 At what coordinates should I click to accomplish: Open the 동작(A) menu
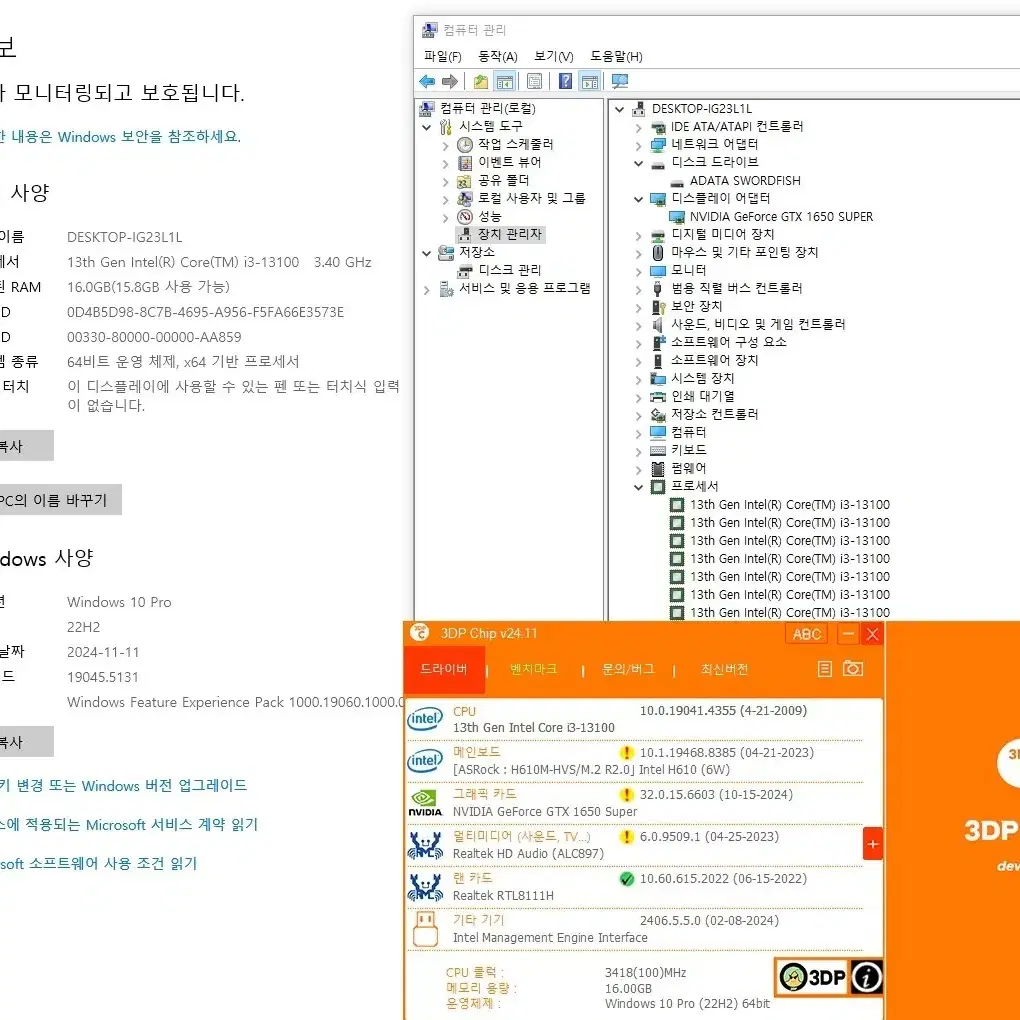pyautogui.click(x=498, y=57)
